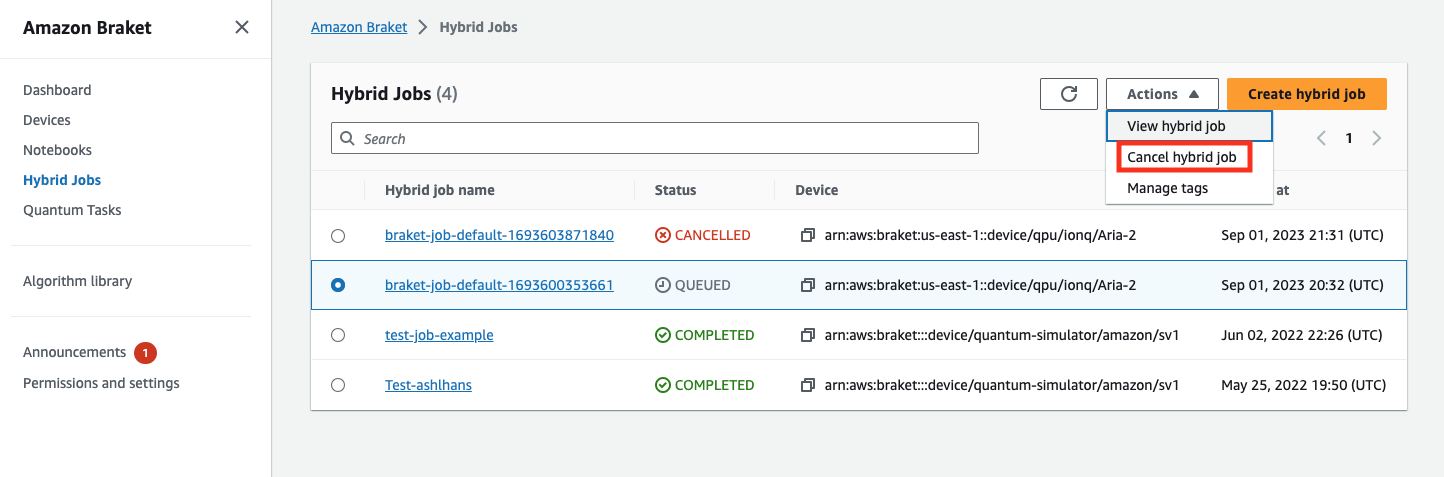This screenshot has width=1444, height=477.
Task: Choose View hybrid job from menu
Action: tap(1176, 126)
